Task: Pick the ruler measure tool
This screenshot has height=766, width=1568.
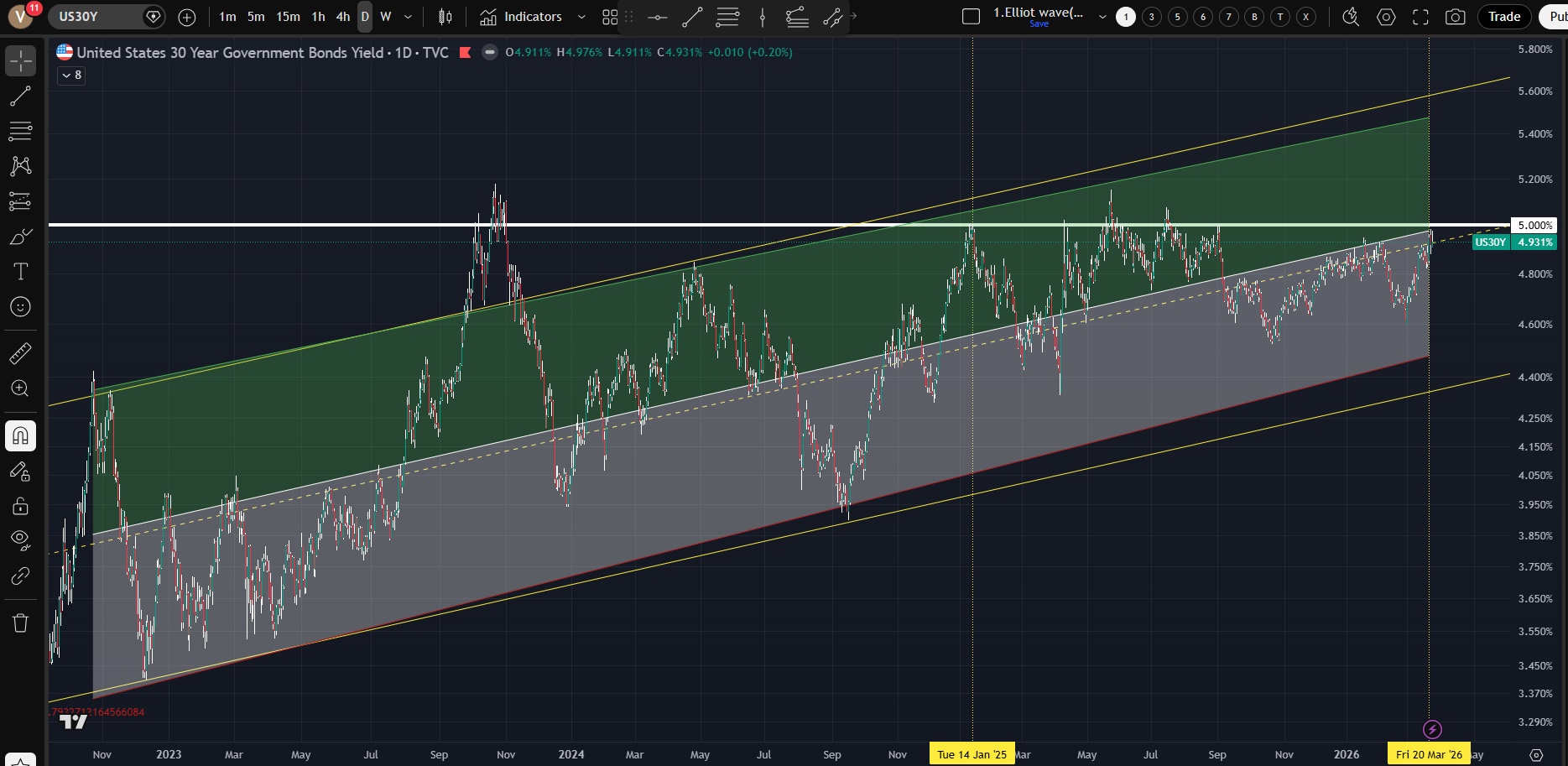Action: click(x=21, y=353)
